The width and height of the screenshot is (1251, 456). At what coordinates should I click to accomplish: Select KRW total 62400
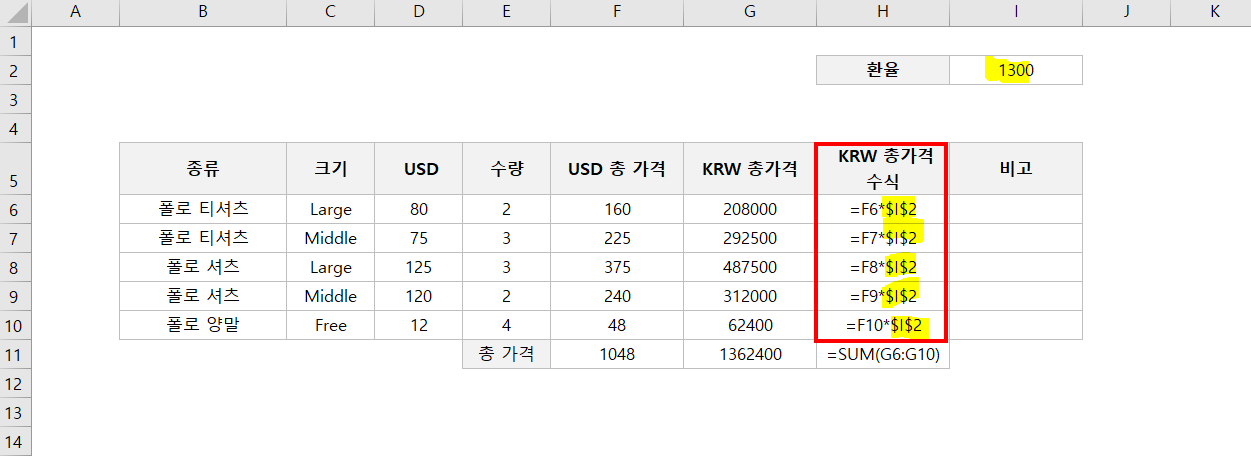click(x=750, y=325)
